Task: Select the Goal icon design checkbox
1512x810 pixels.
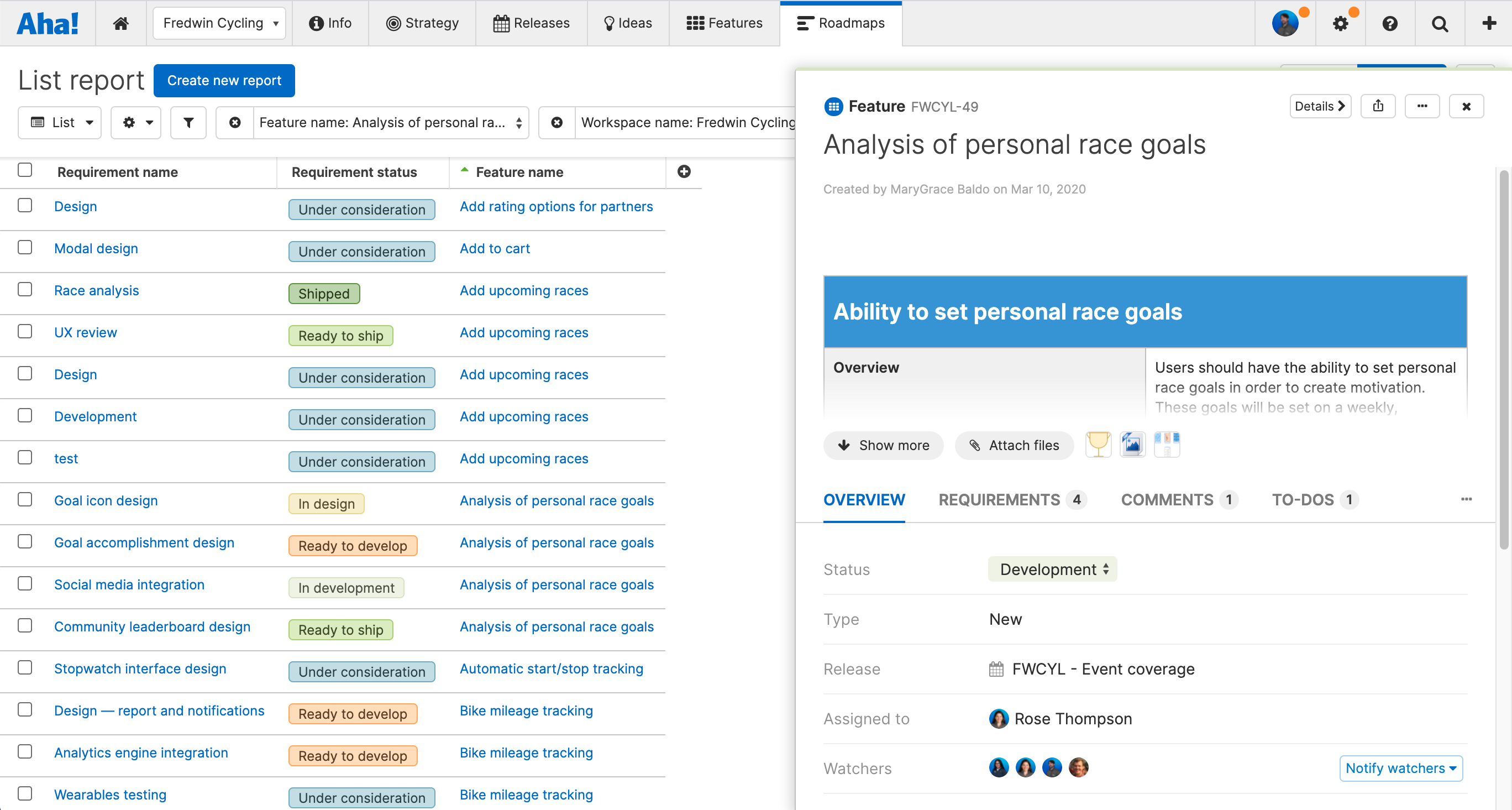Action: 25,500
